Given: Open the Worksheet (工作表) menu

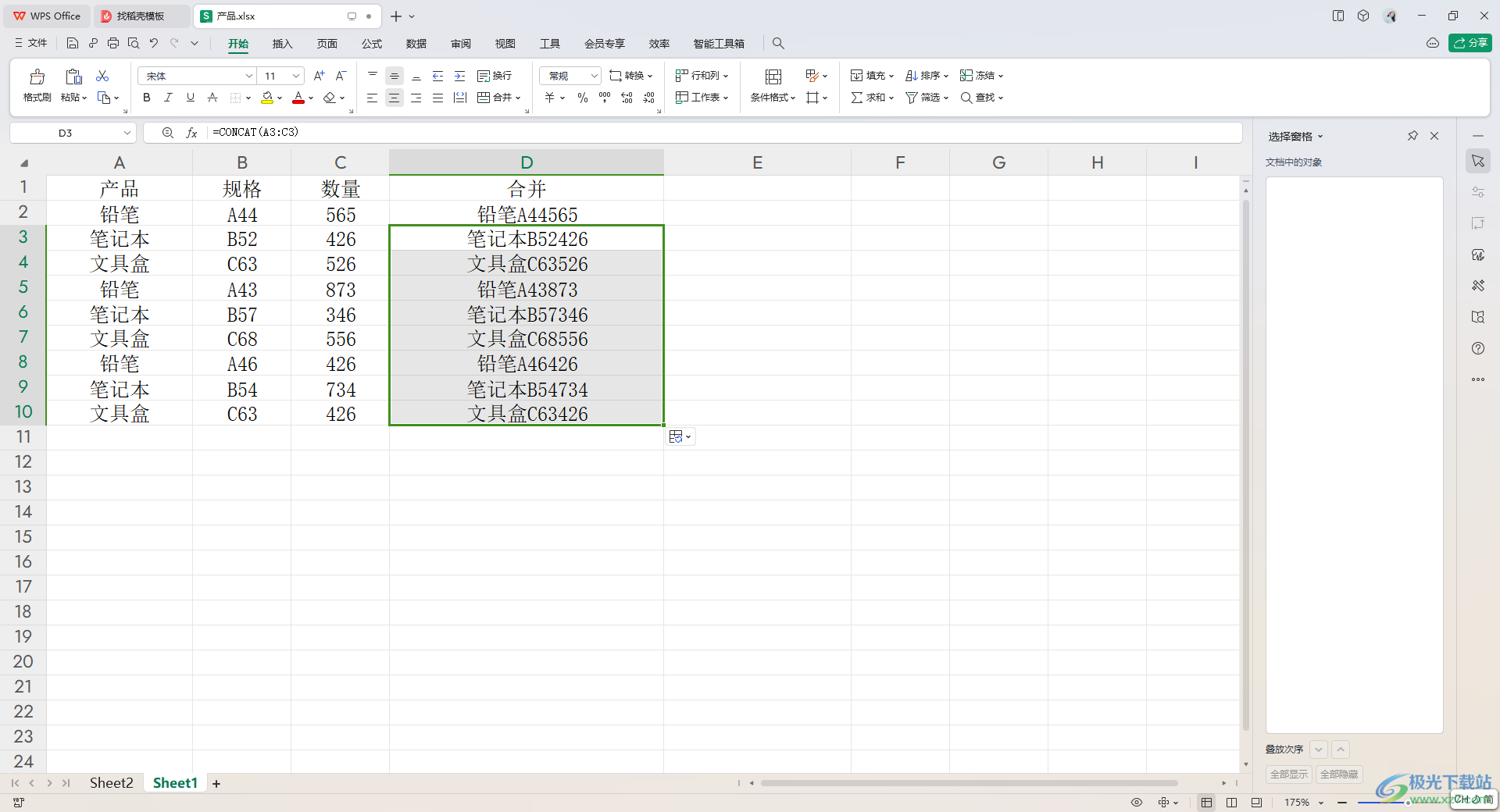Looking at the screenshot, I should click(x=702, y=98).
